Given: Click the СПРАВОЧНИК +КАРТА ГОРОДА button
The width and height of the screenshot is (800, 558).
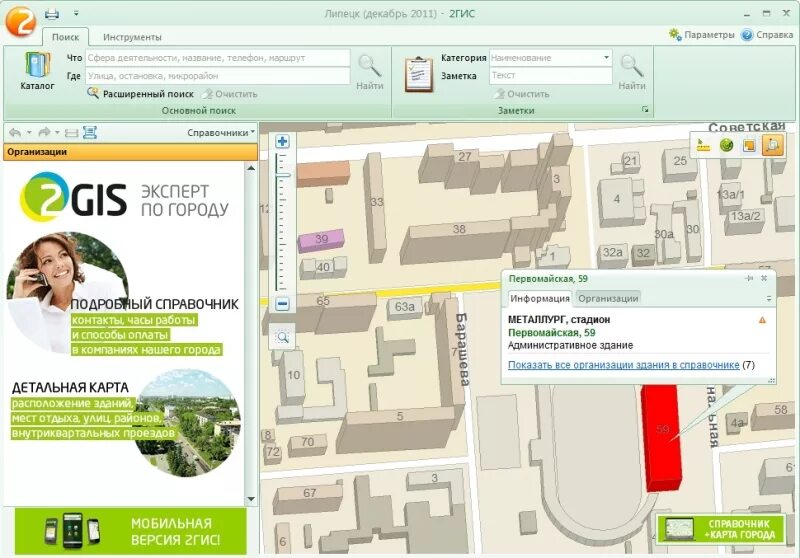Looking at the screenshot, I should (x=721, y=528).
